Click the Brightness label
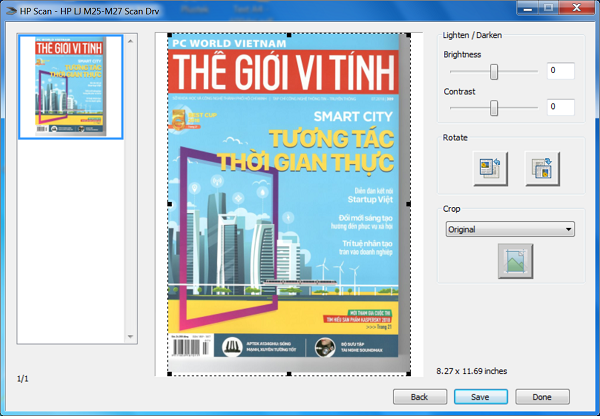The image size is (600, 419). point(462,54)
